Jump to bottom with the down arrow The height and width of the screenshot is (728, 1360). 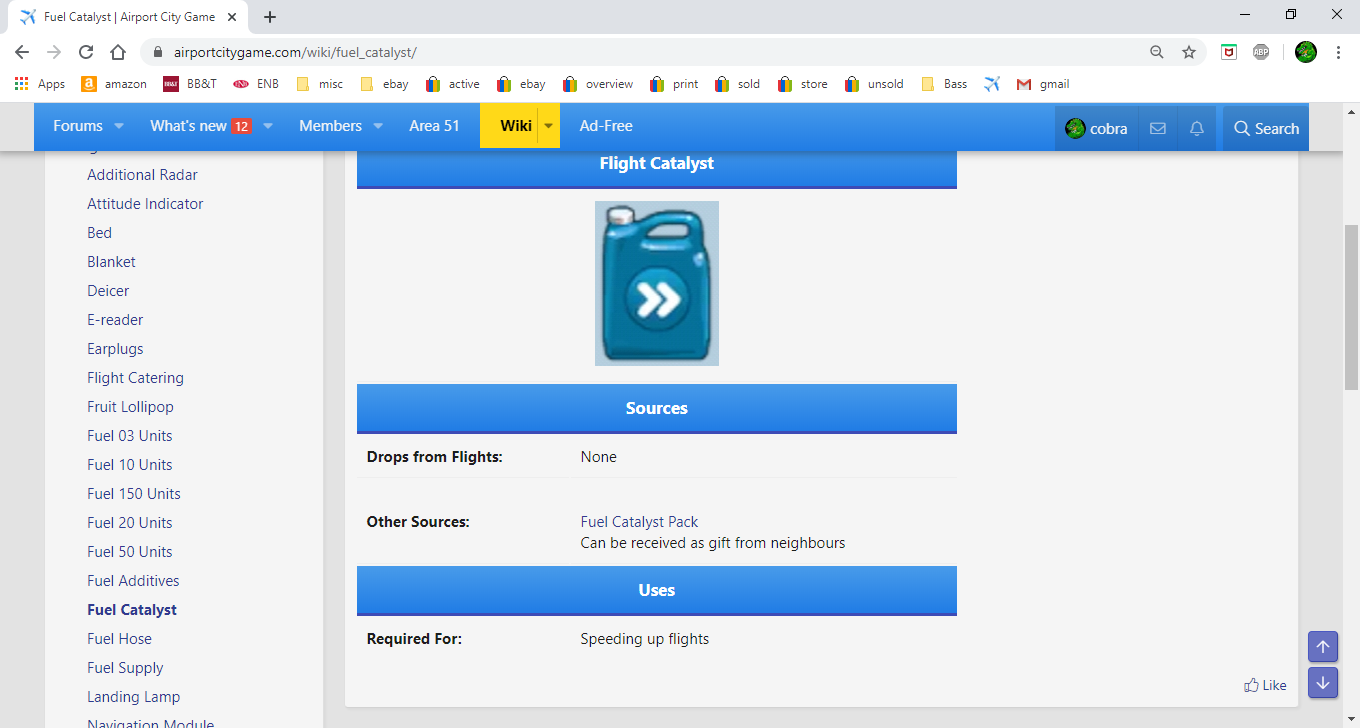tap(1323, 683)
